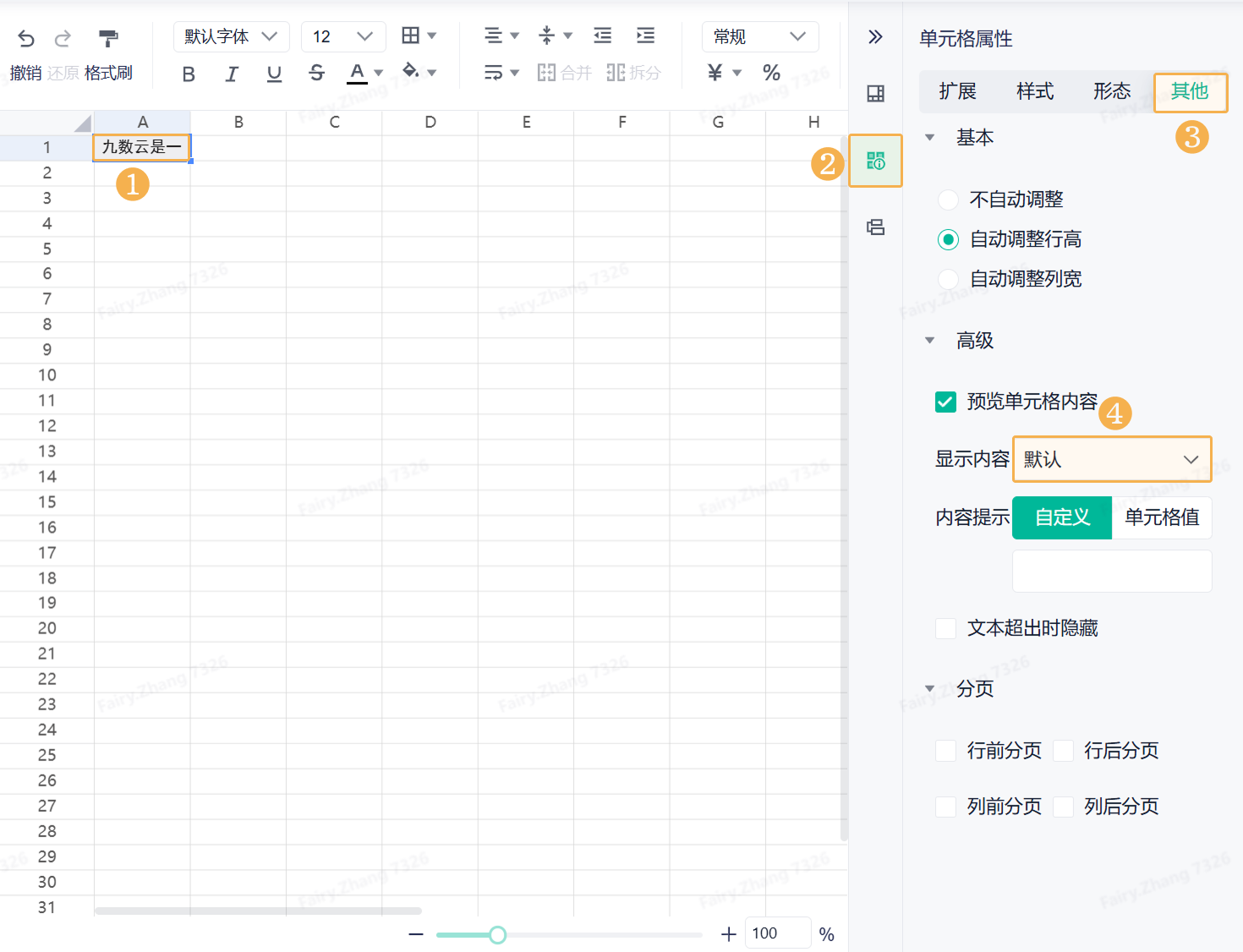
Task: Switch to the 扩展 tab
Action: click(957, 91)
